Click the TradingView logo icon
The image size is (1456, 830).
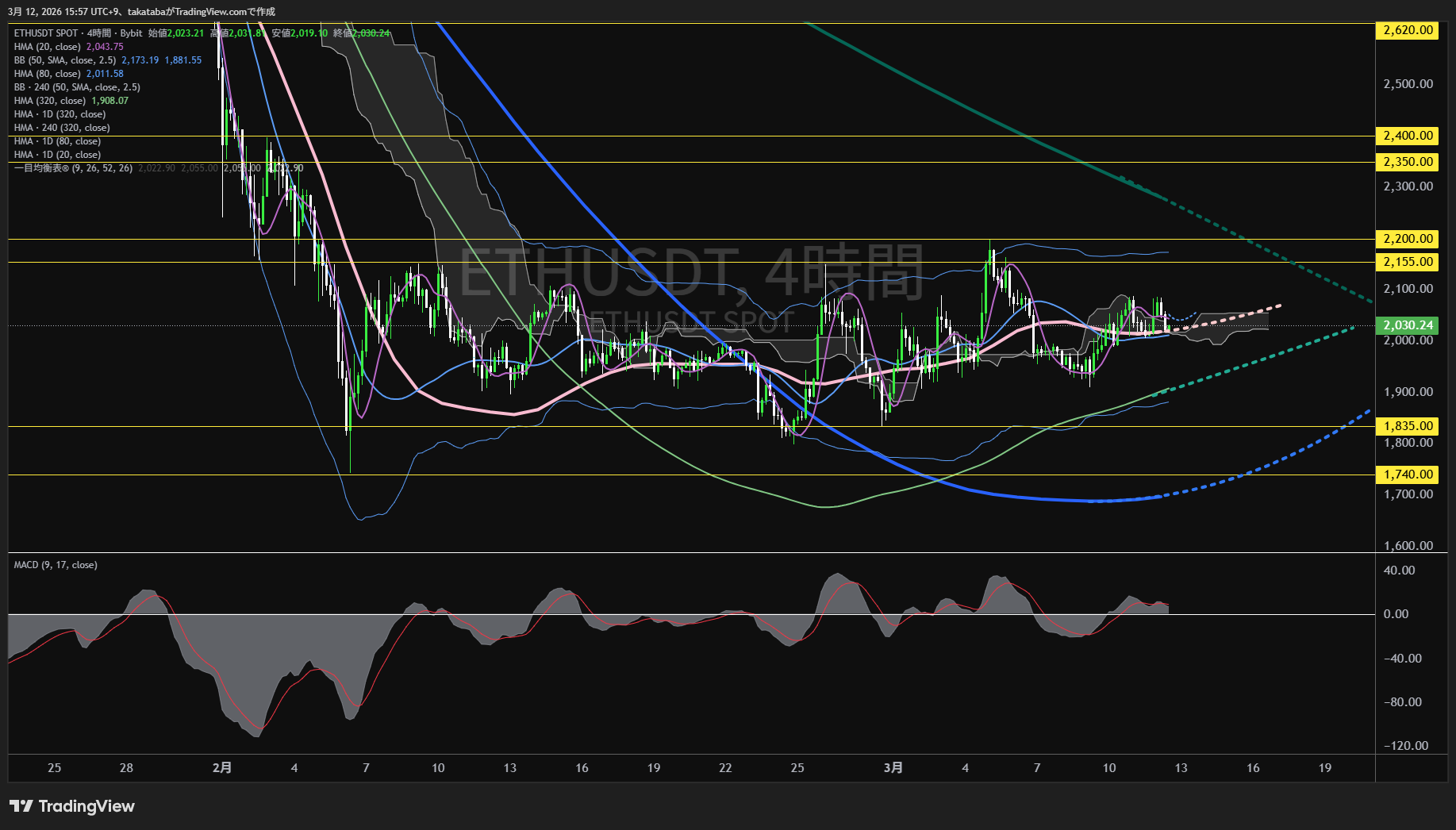tap(21, 806)
